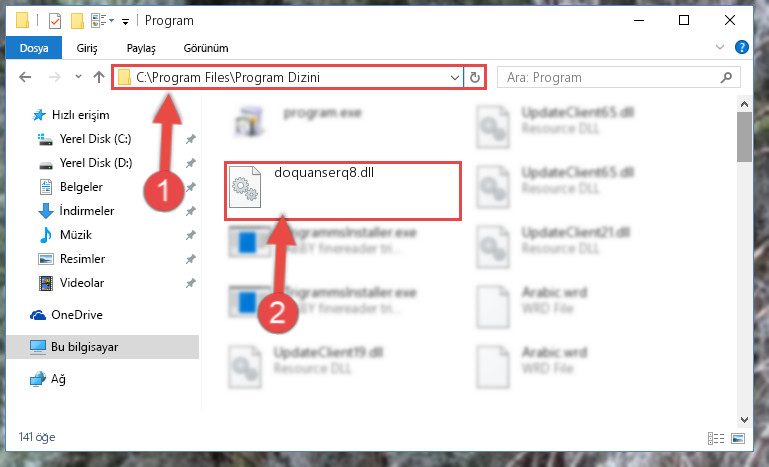Open İndirmeler in the sidebar
Screen dimensions: 769x467
coord(86,211)
